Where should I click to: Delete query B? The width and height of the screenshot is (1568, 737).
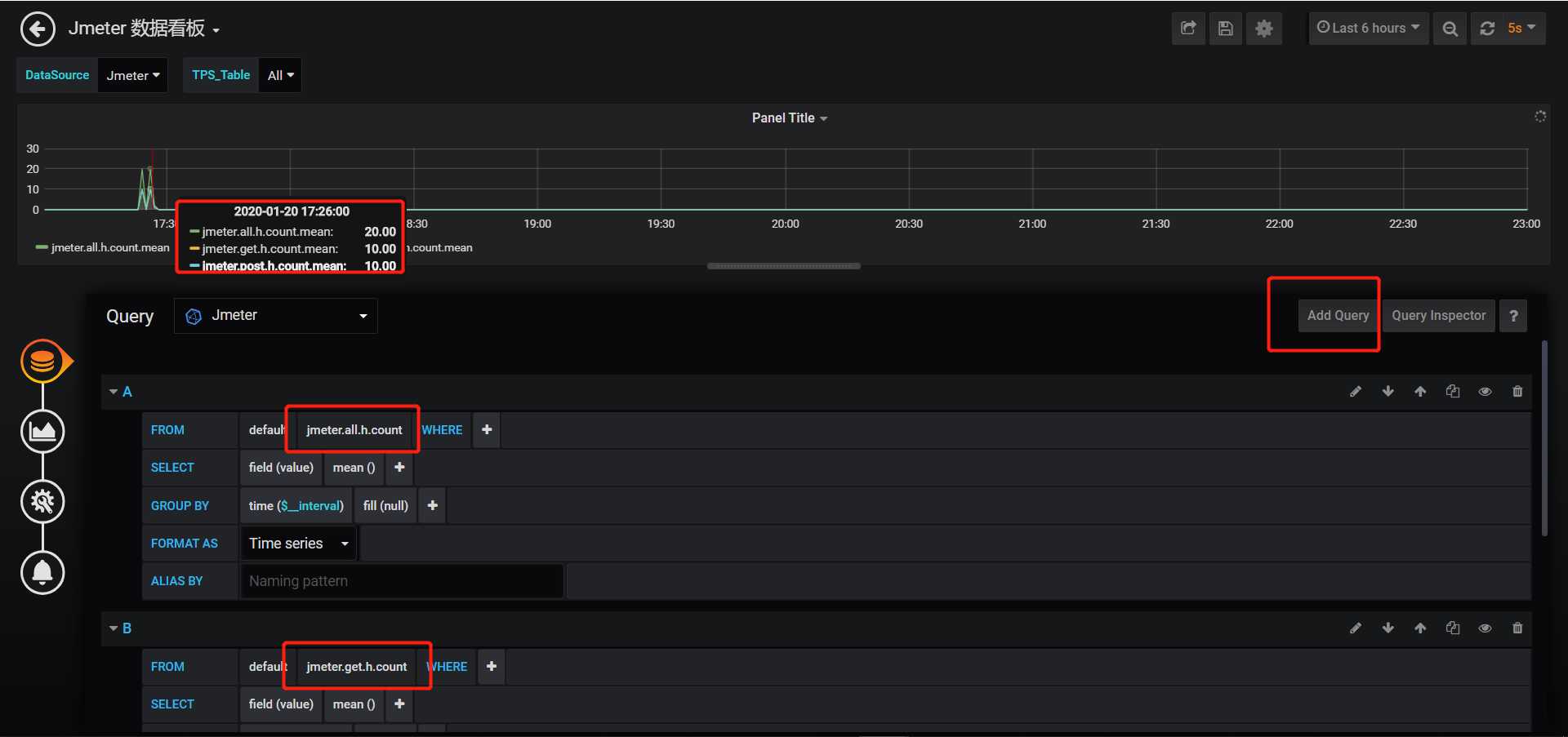pos(1517,628)
